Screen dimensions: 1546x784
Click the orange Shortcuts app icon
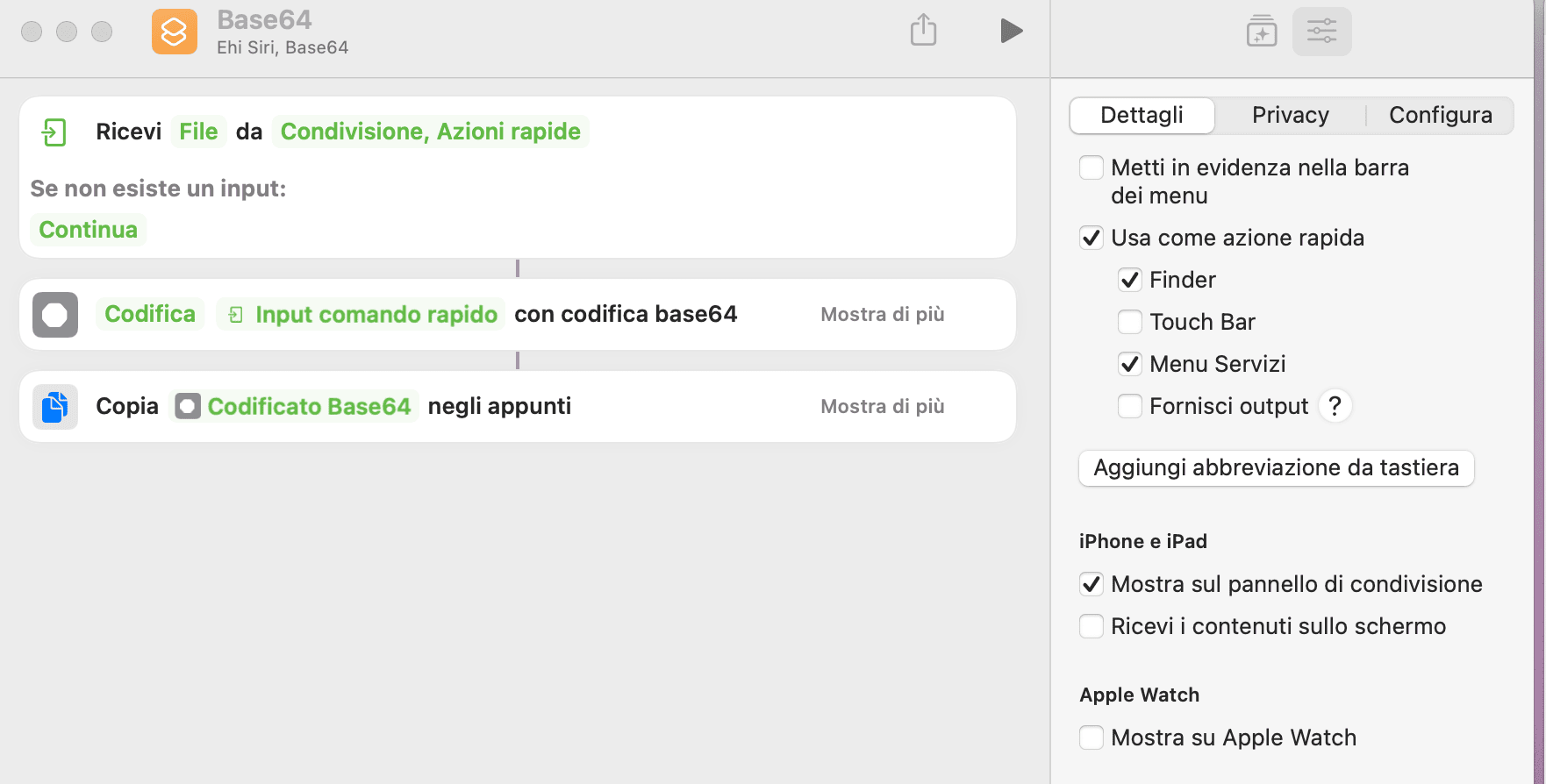point(174,32)
